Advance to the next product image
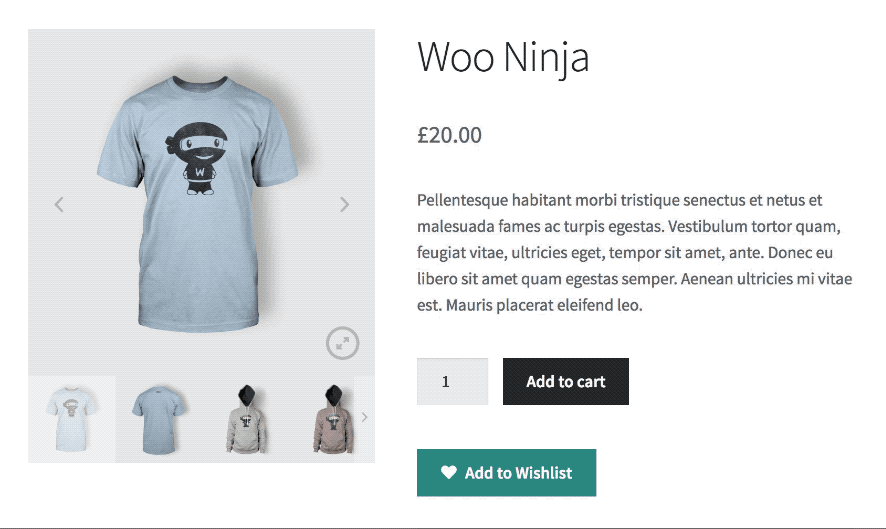 [344, 205]
